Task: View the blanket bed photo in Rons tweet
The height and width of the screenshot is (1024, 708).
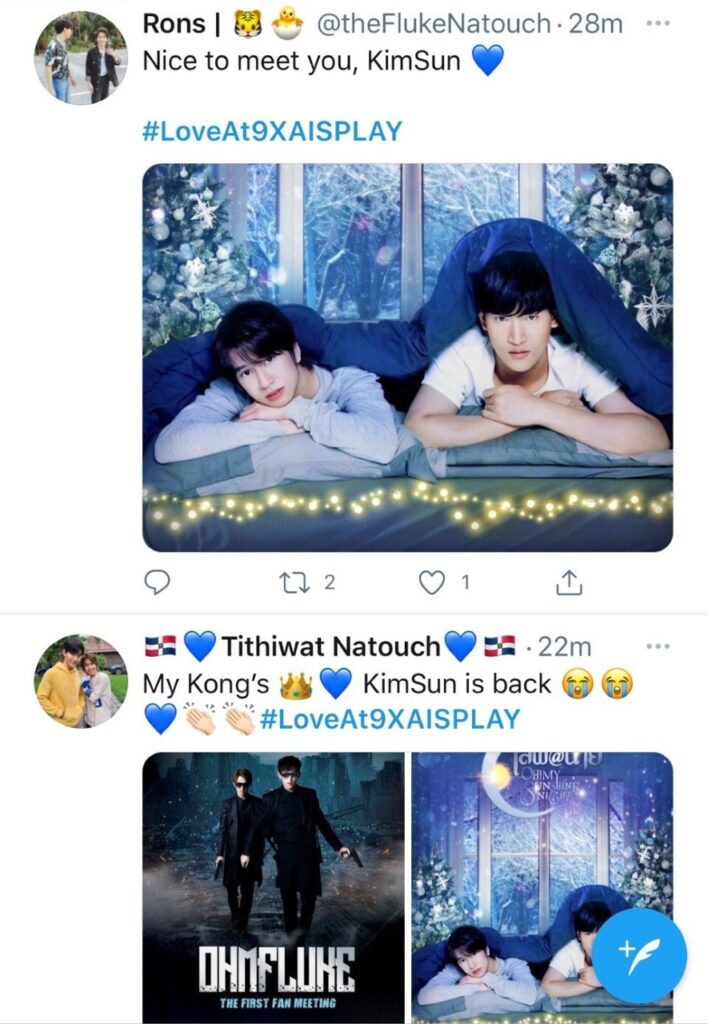Action: 407,357
